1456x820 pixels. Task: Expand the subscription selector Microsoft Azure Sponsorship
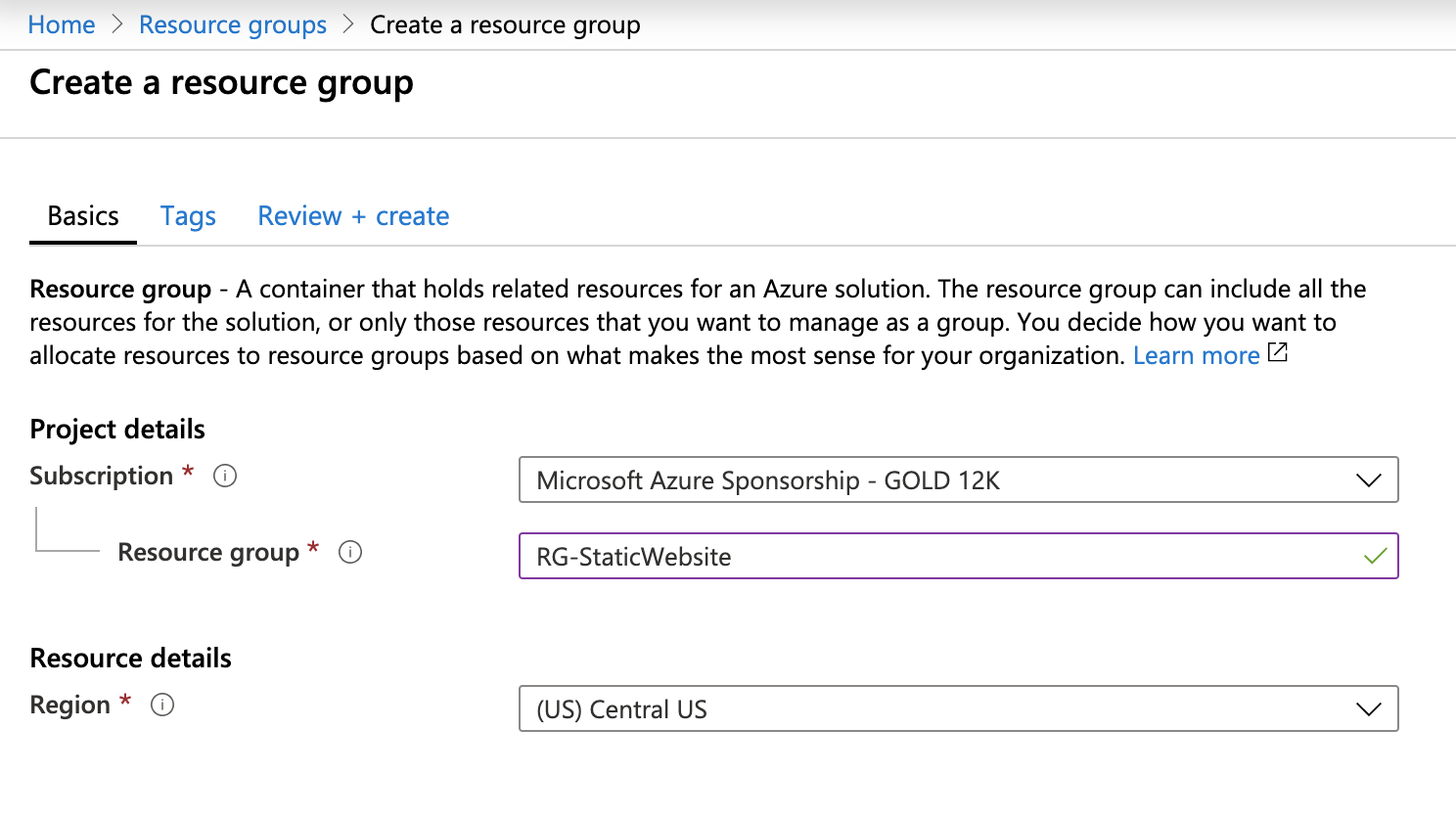point(959,480)
